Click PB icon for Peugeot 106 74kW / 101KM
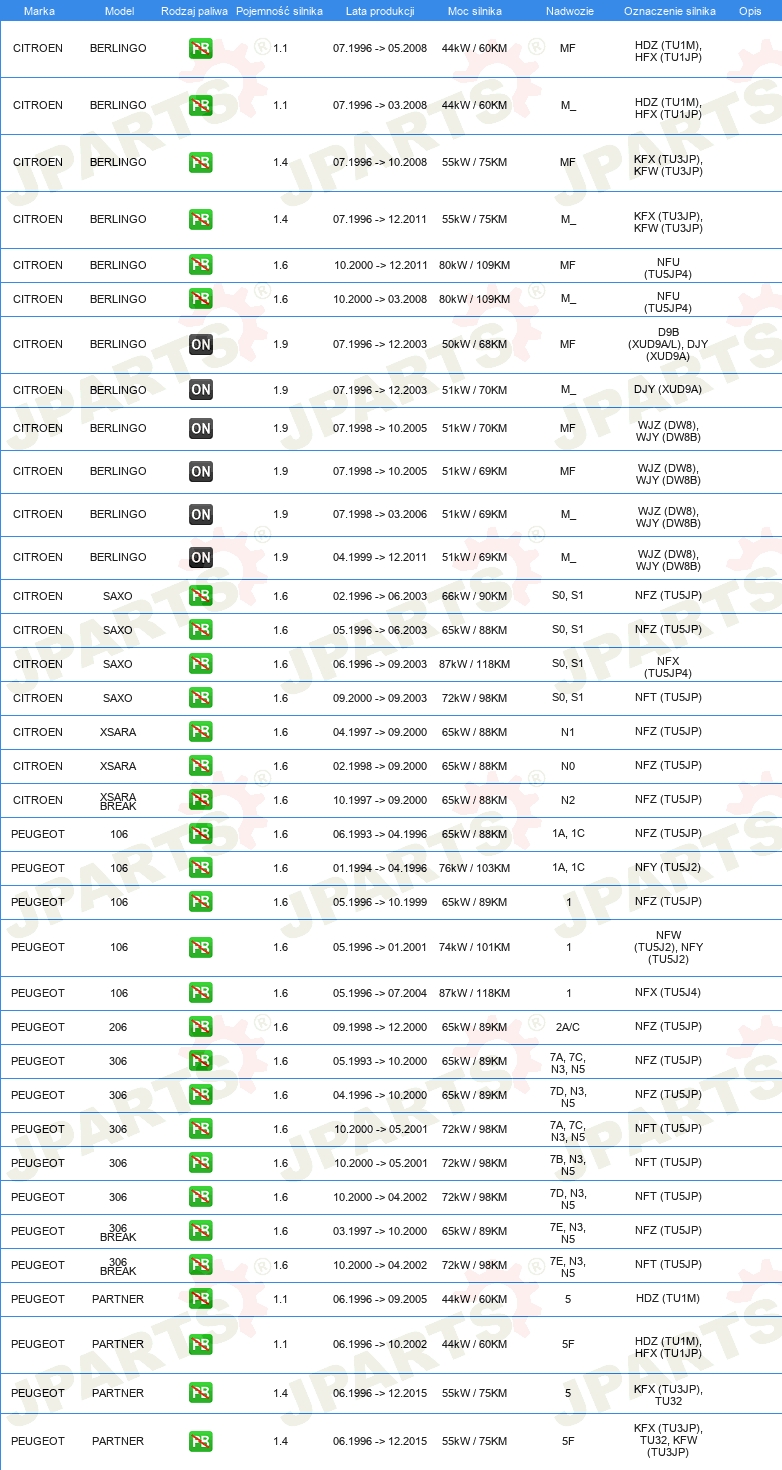The width and height of the screenshot is (782, 1470). tap(201, 947)
